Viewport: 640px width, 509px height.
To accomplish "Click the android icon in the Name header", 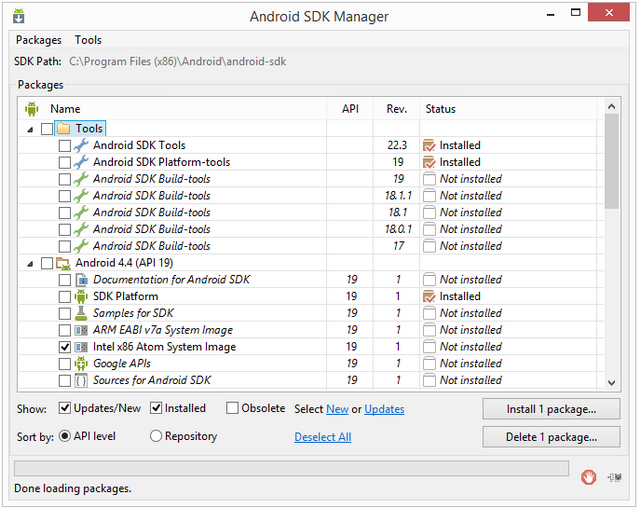I will (31, 109).
